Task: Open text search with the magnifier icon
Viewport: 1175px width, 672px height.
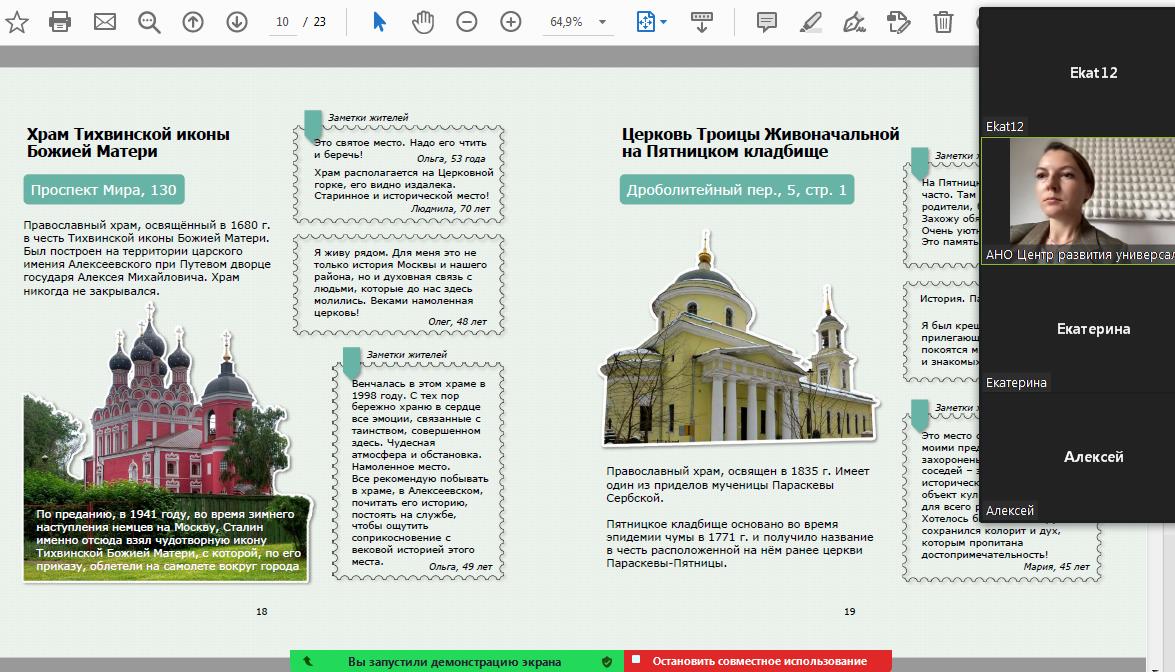Action: pos(149,22)
